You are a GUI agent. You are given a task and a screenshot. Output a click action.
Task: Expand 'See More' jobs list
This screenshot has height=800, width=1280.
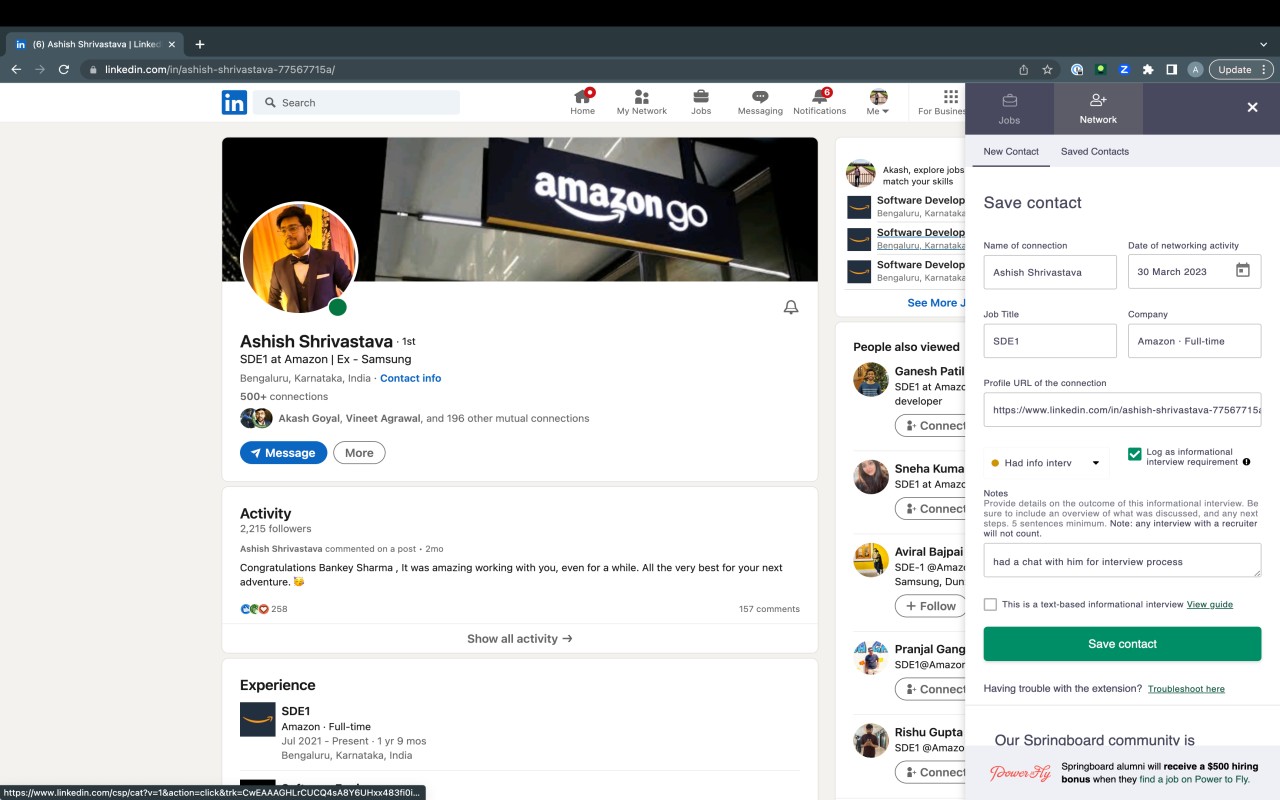934,302
